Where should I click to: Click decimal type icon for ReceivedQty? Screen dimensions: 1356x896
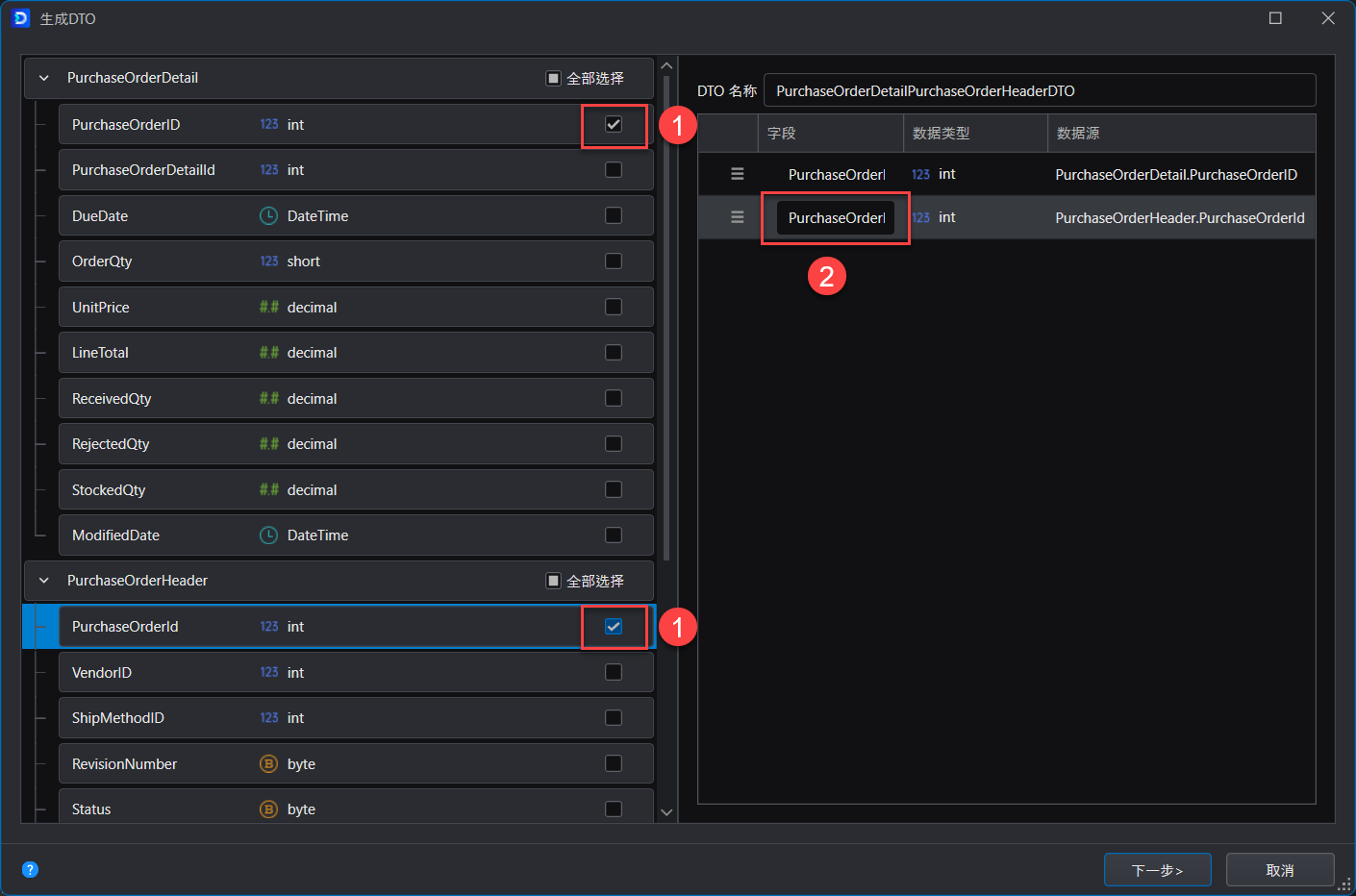coord(269,399)
